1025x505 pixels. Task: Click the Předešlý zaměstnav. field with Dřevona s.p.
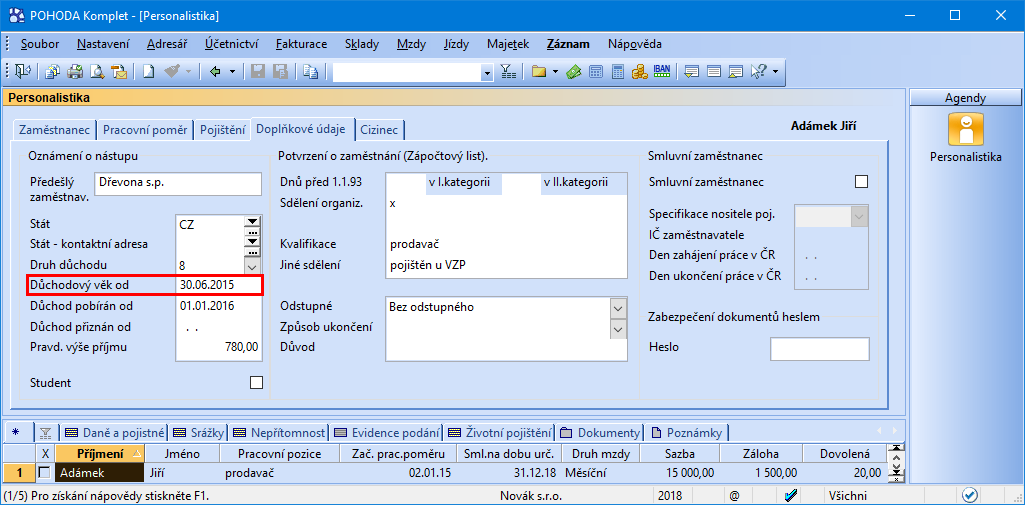click(x=178, y=184)
